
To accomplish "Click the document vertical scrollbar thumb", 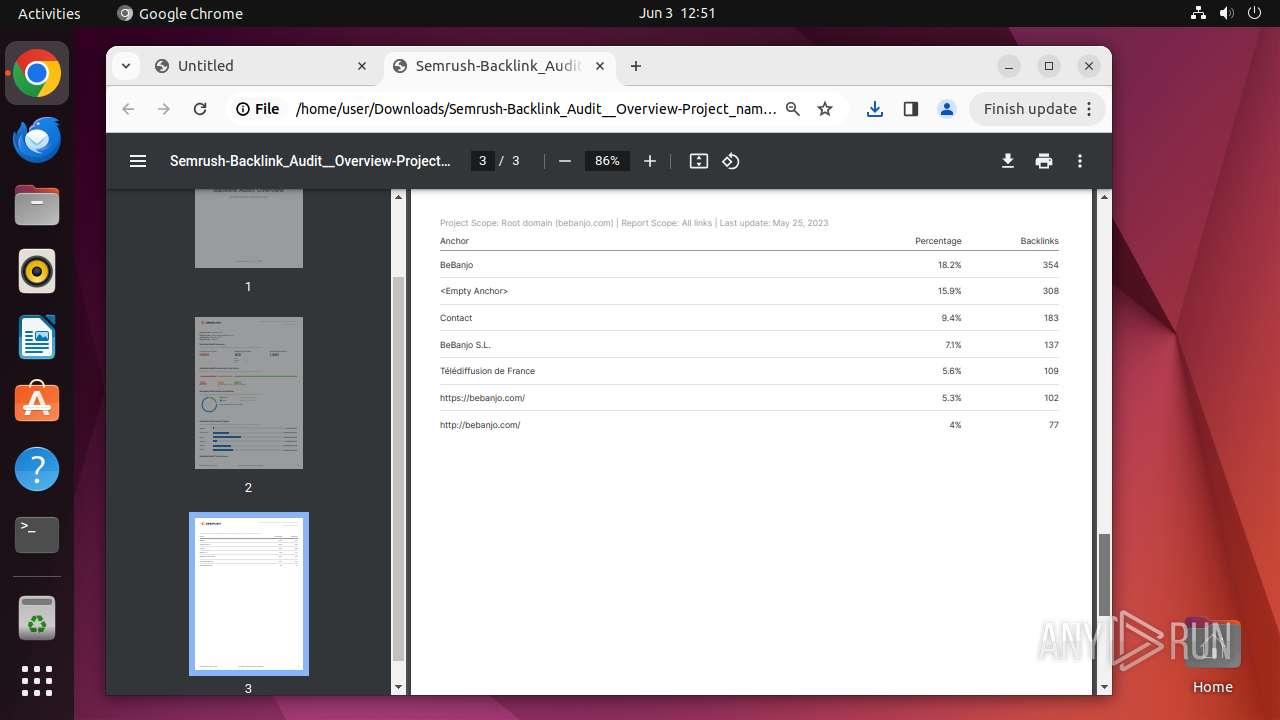I will pos(1105,575).
